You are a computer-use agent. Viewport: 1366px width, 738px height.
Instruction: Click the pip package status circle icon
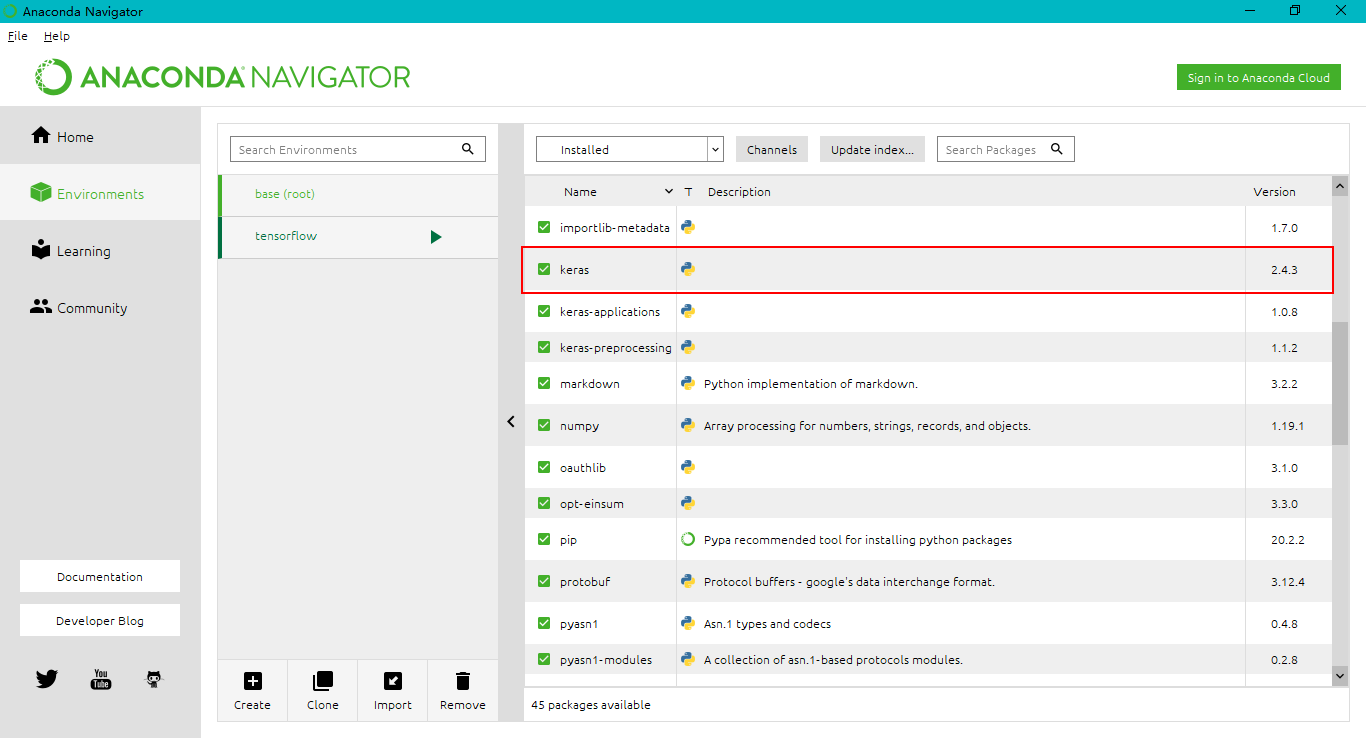click(x=688, y=539)
